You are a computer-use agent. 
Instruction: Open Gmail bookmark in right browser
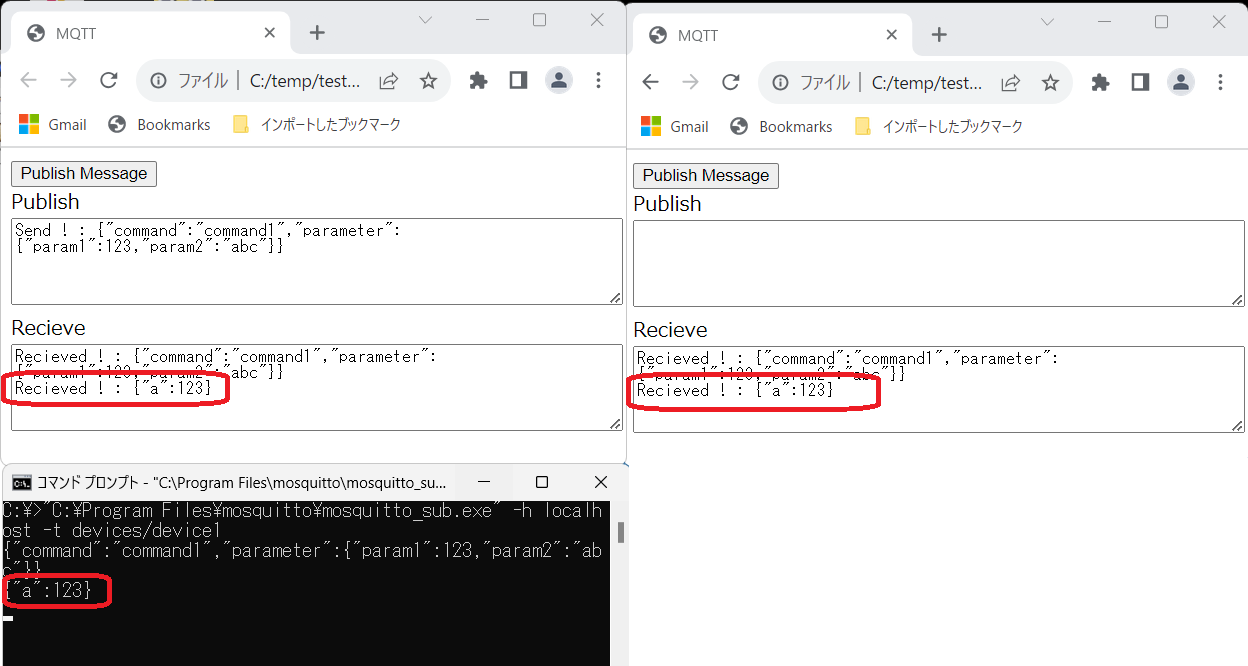pyautogui.click(x=675, y=127)
